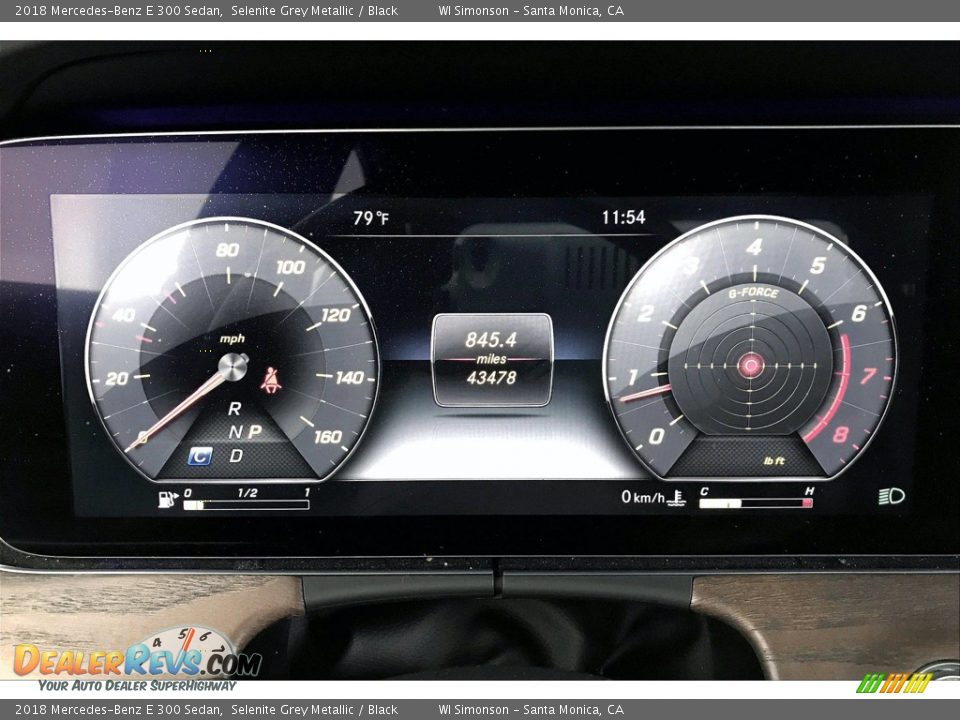
Task: Tap the gear letter R
Action: [234, 408]
